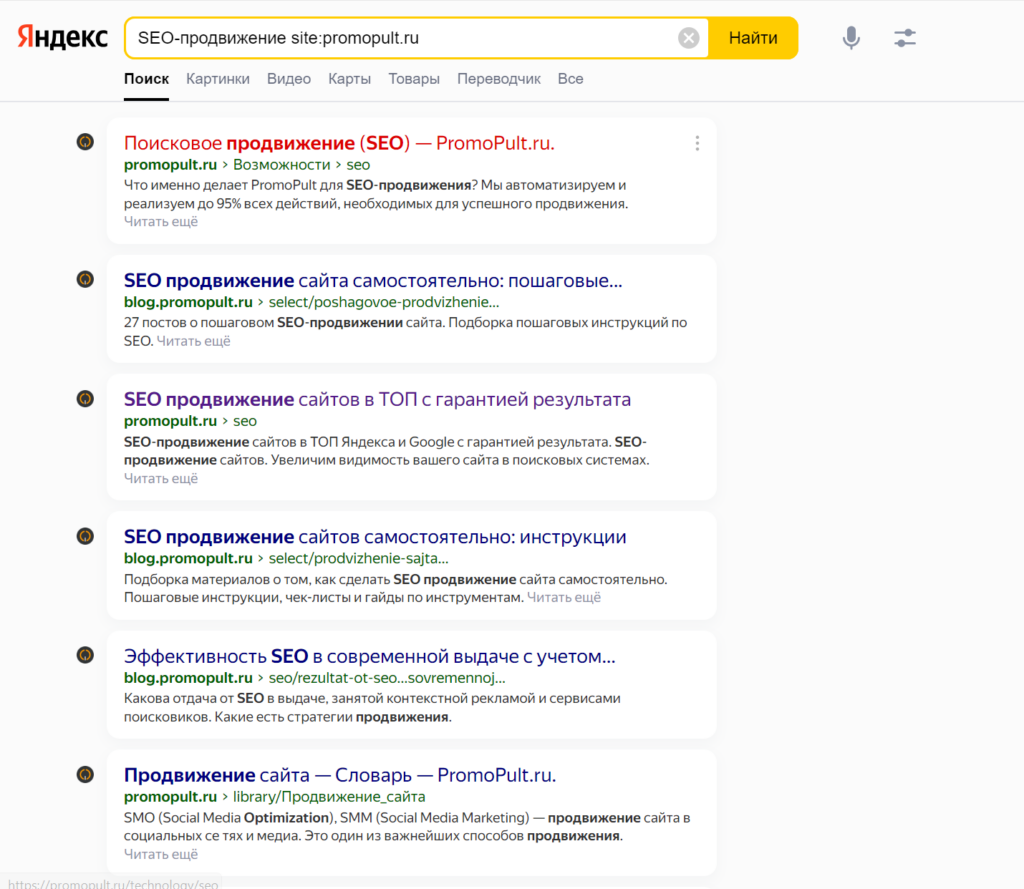Open 'Поисковое продвижение (SEO) — PromoPult.ru' result
Screen dimensions: 1024x889
(339, 143)
